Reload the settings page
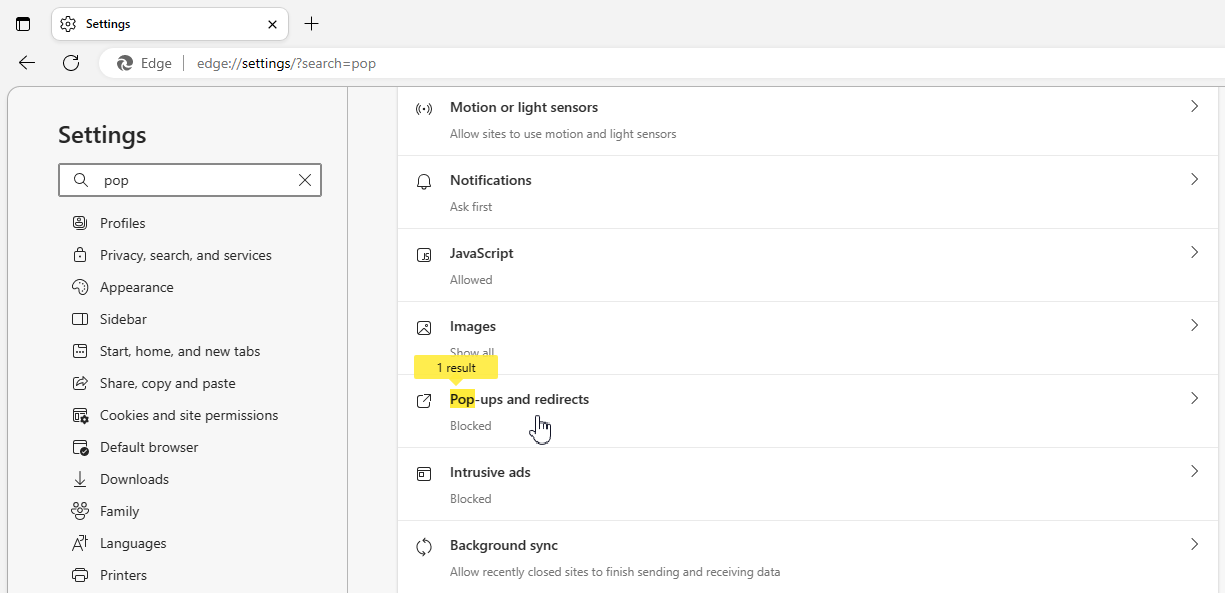This screenshot has height=593, width=1225. point(71,63)
